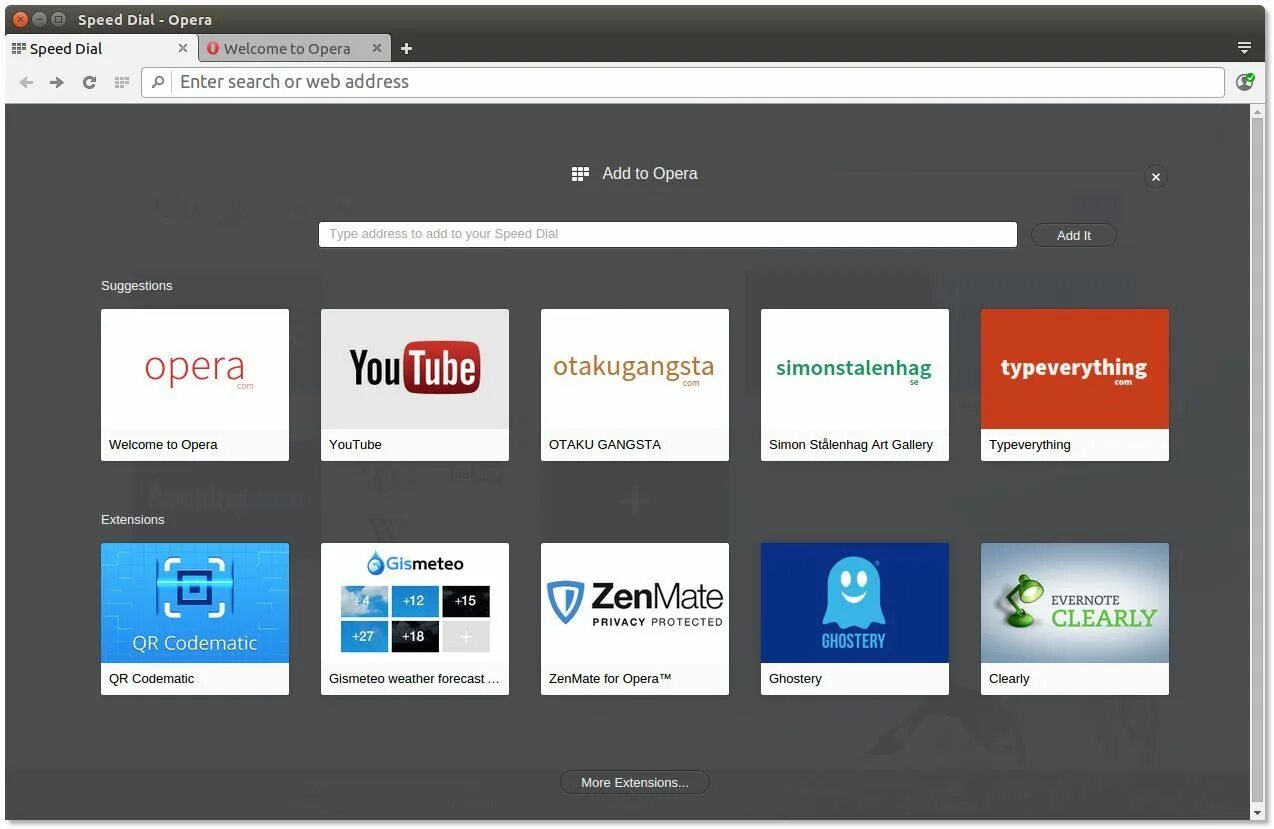Add the Evernote Clearly extension tile

tap(1075, 619)
